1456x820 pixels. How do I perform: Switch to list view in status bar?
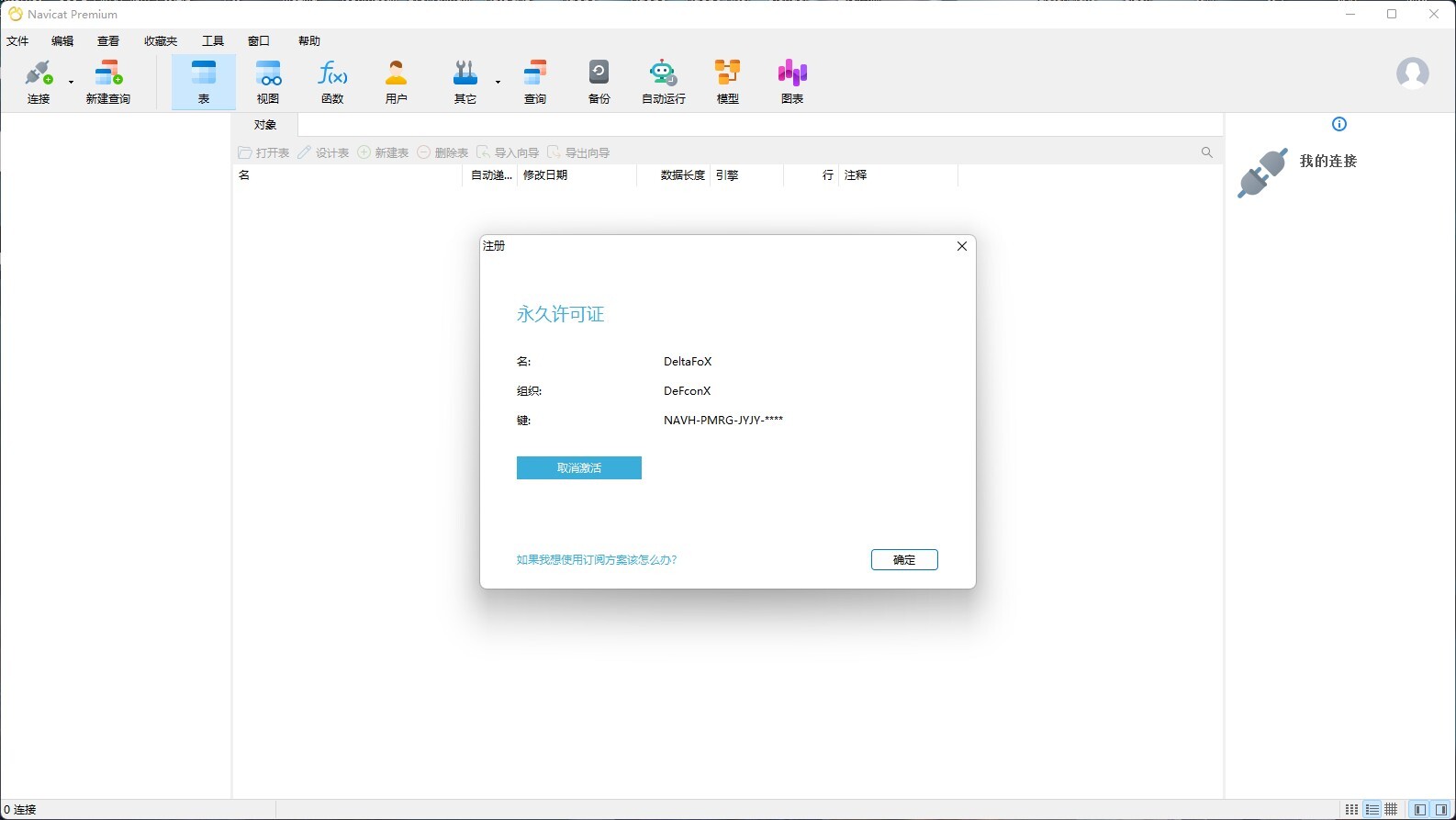[1351, 809]
